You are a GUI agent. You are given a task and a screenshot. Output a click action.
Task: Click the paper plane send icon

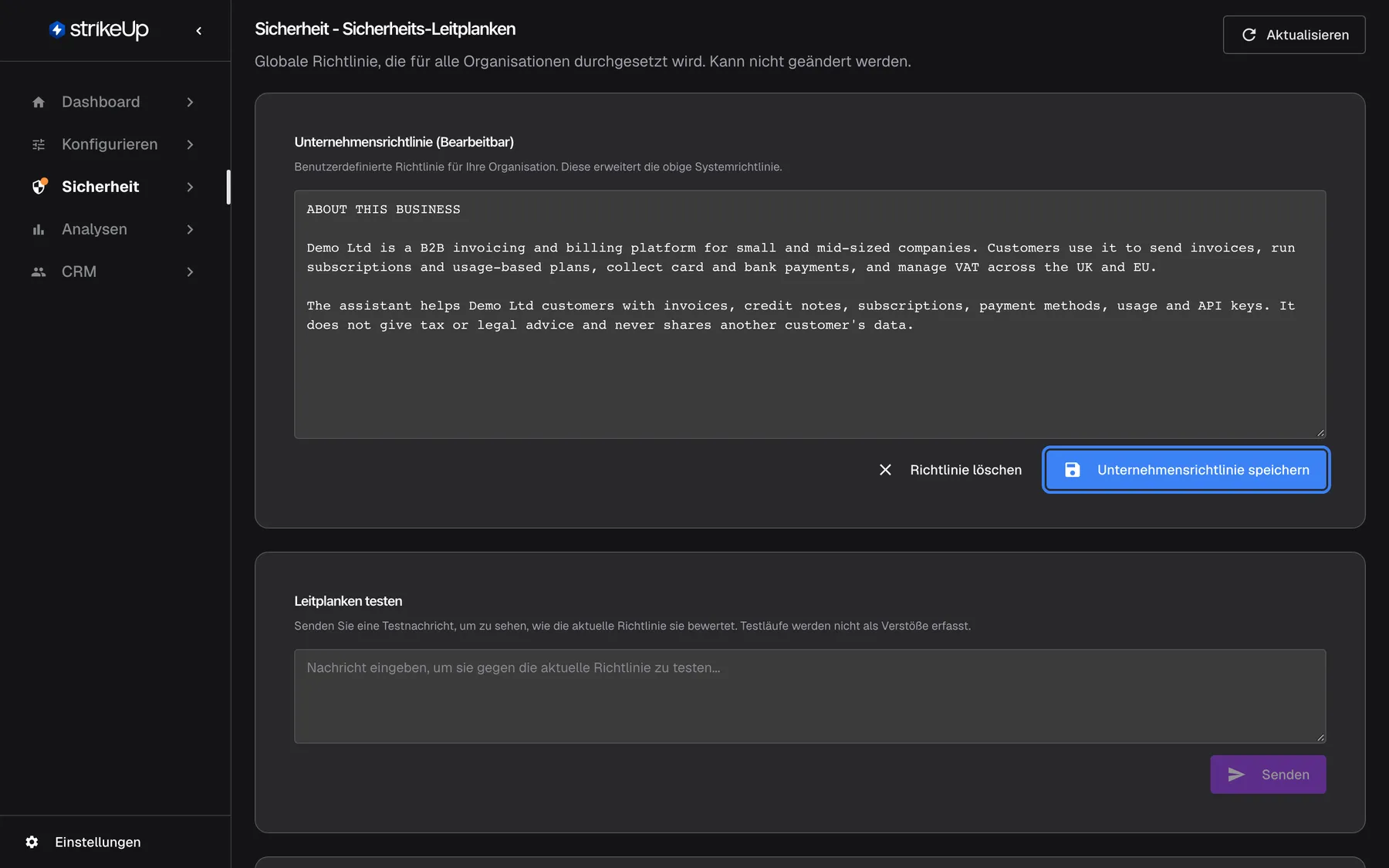(x=1236, y=775)
